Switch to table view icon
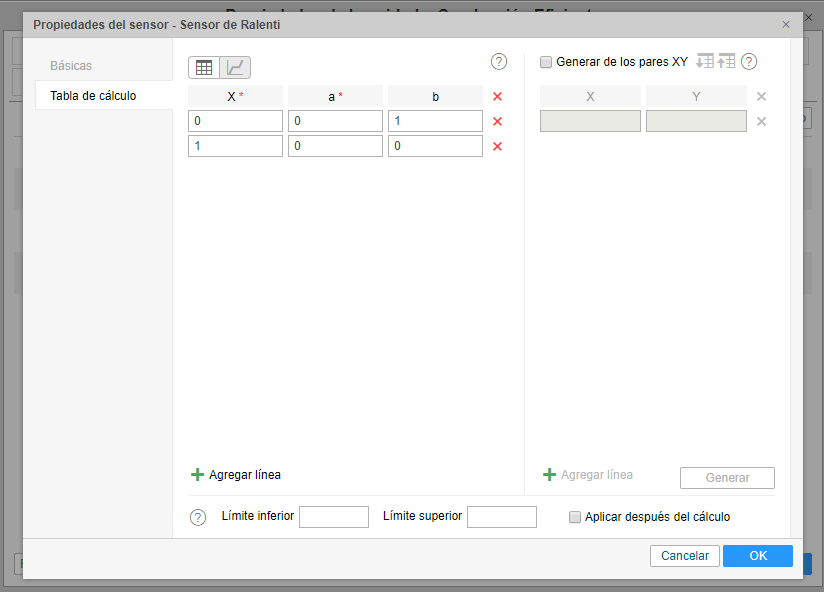The image size is (824, 592). coord(204,68)
